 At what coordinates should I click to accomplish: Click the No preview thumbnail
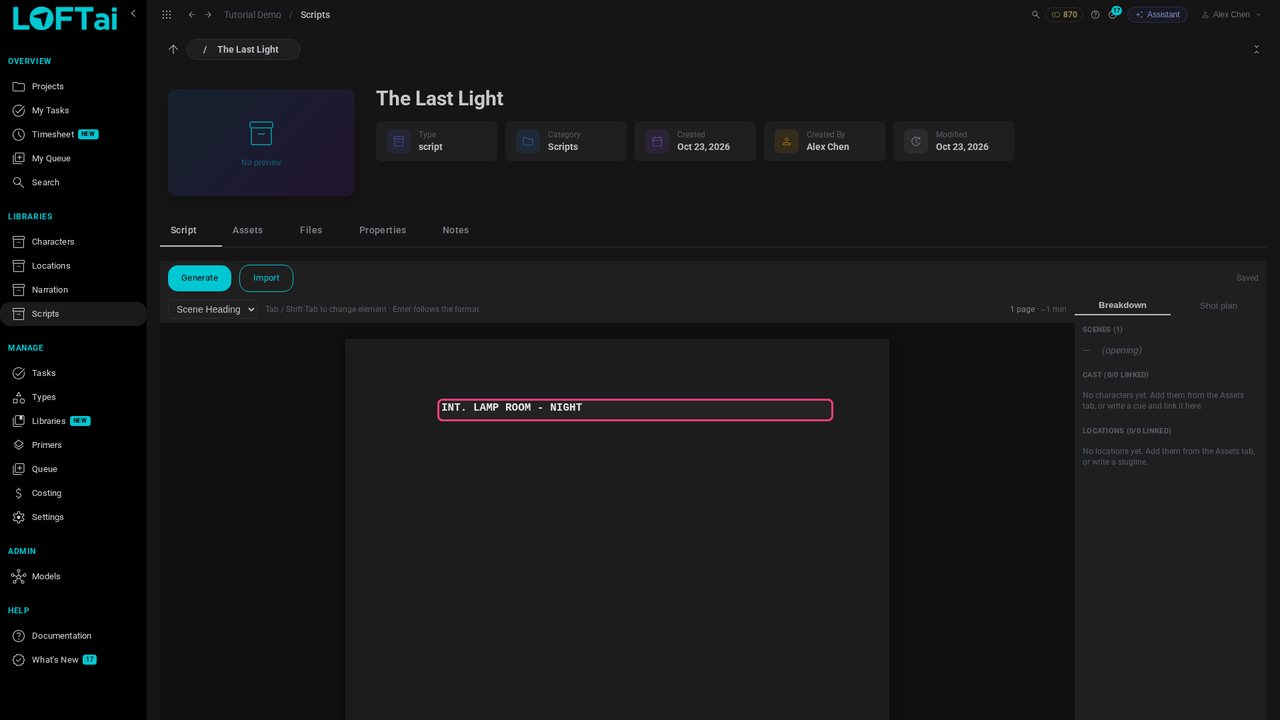(x=261, y=143)
